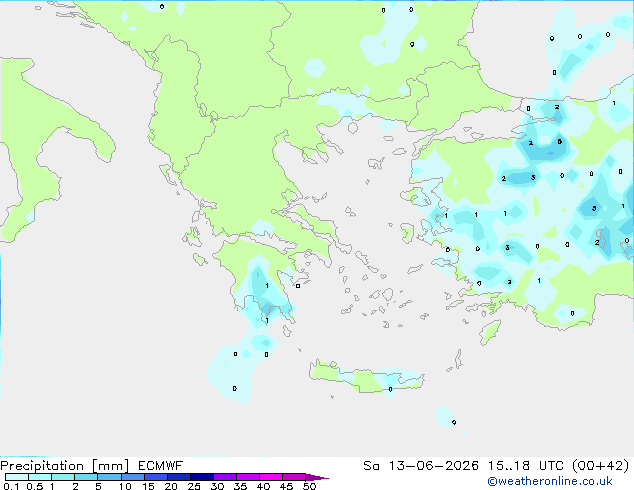The image size is (634, 490).
Task: Click the 5–10 mm legend color swatch
Action: 109,477
